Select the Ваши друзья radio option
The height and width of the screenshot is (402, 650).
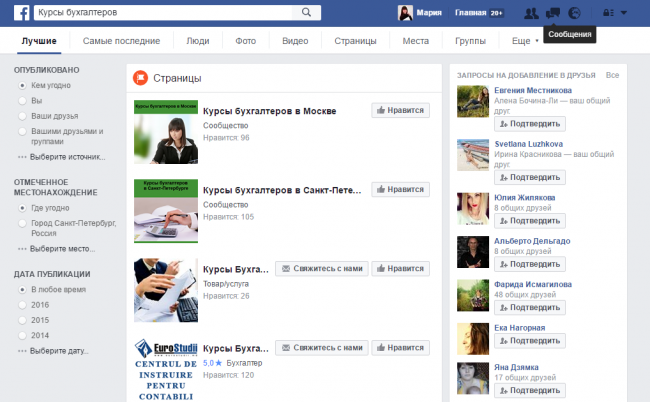(23, 116)
